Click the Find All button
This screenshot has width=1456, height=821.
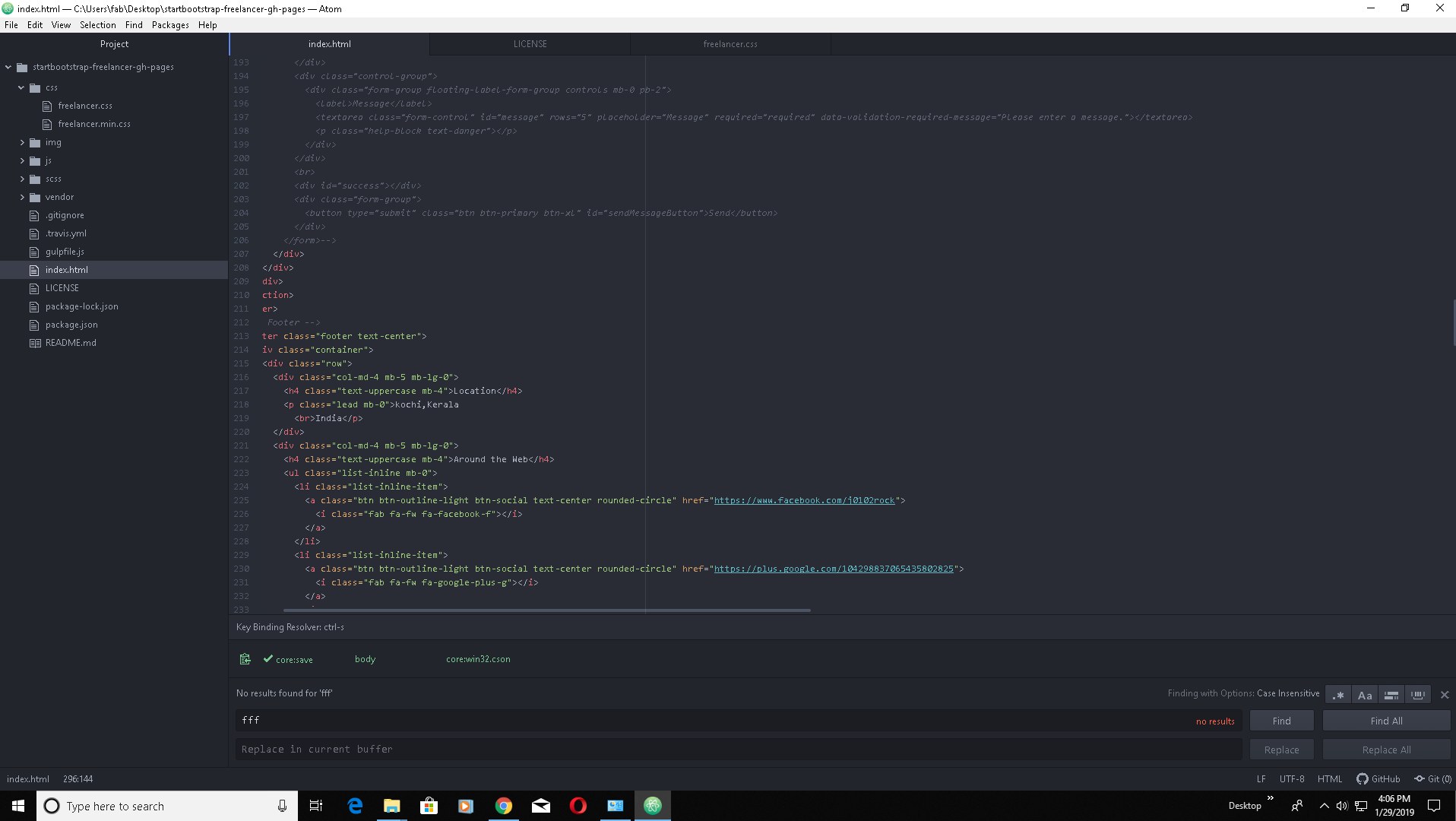point(1386,721)
